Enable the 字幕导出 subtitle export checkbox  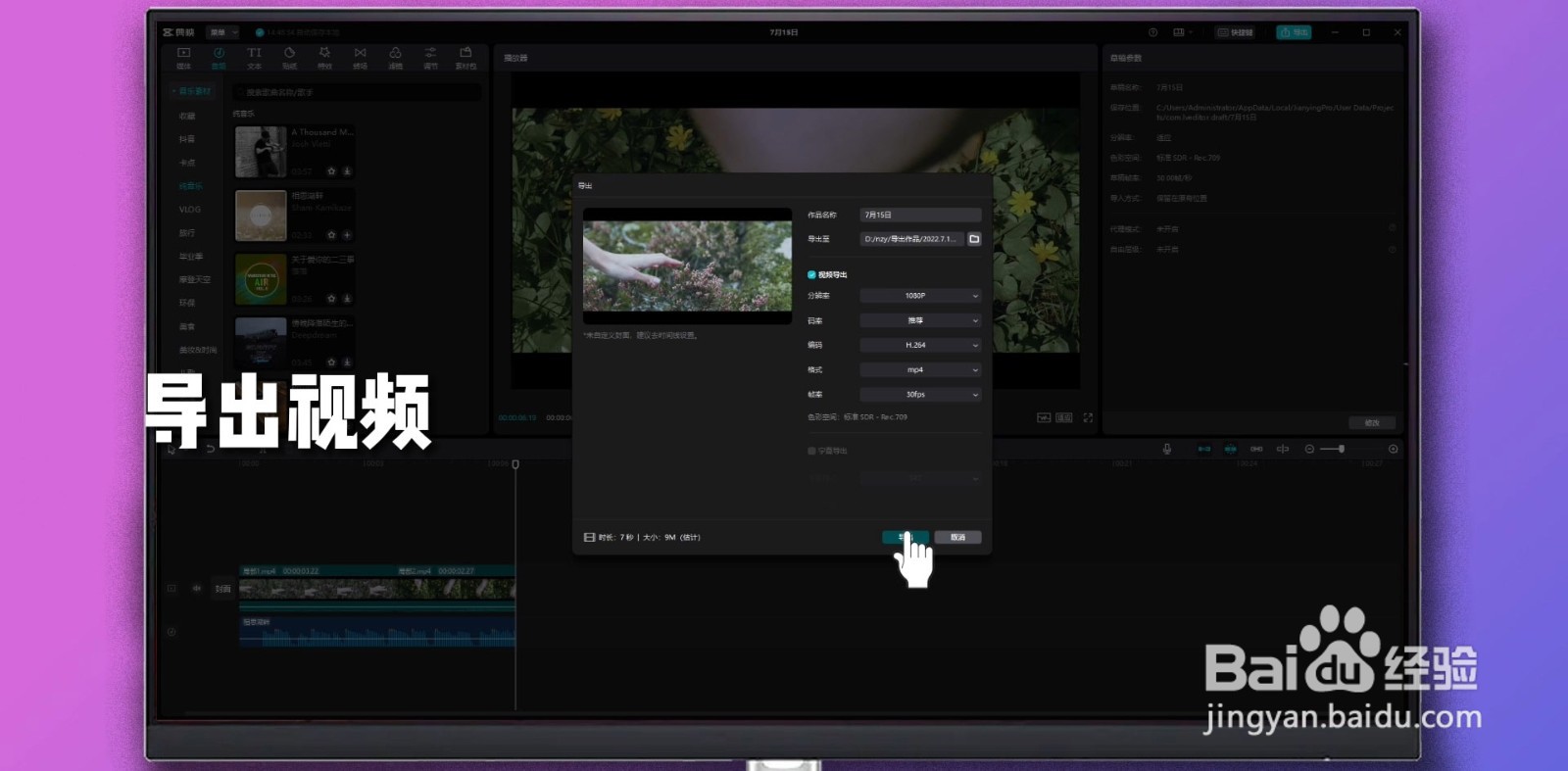click(811, 451)
